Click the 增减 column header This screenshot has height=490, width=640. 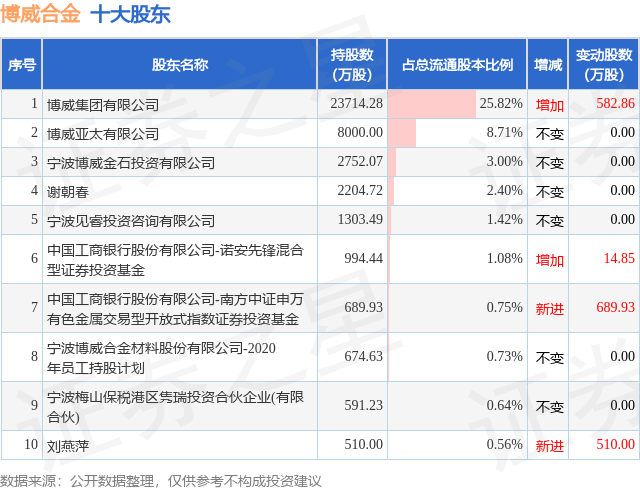pos(548,65)
